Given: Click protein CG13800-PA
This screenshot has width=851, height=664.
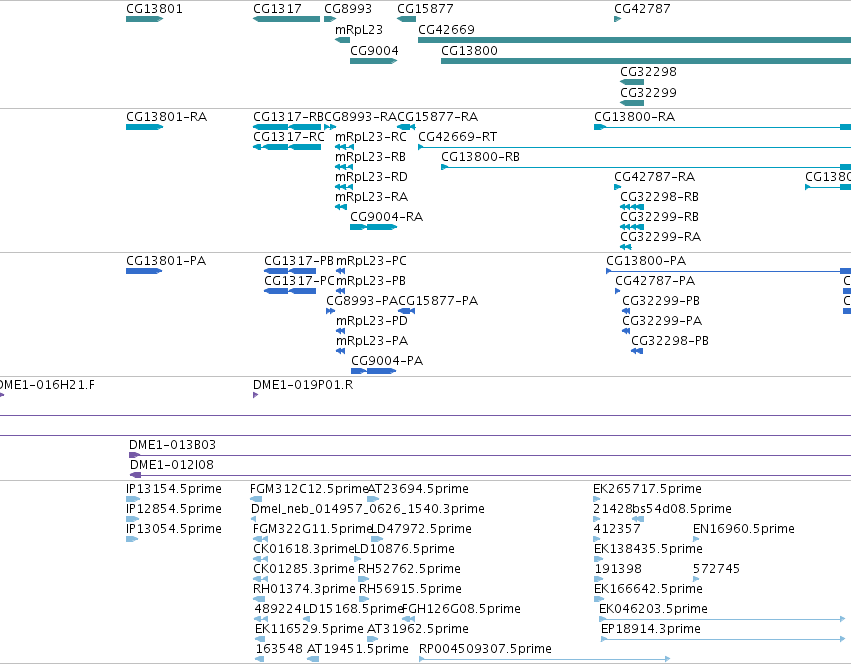Looking at the screenshot, I should 646,261.
